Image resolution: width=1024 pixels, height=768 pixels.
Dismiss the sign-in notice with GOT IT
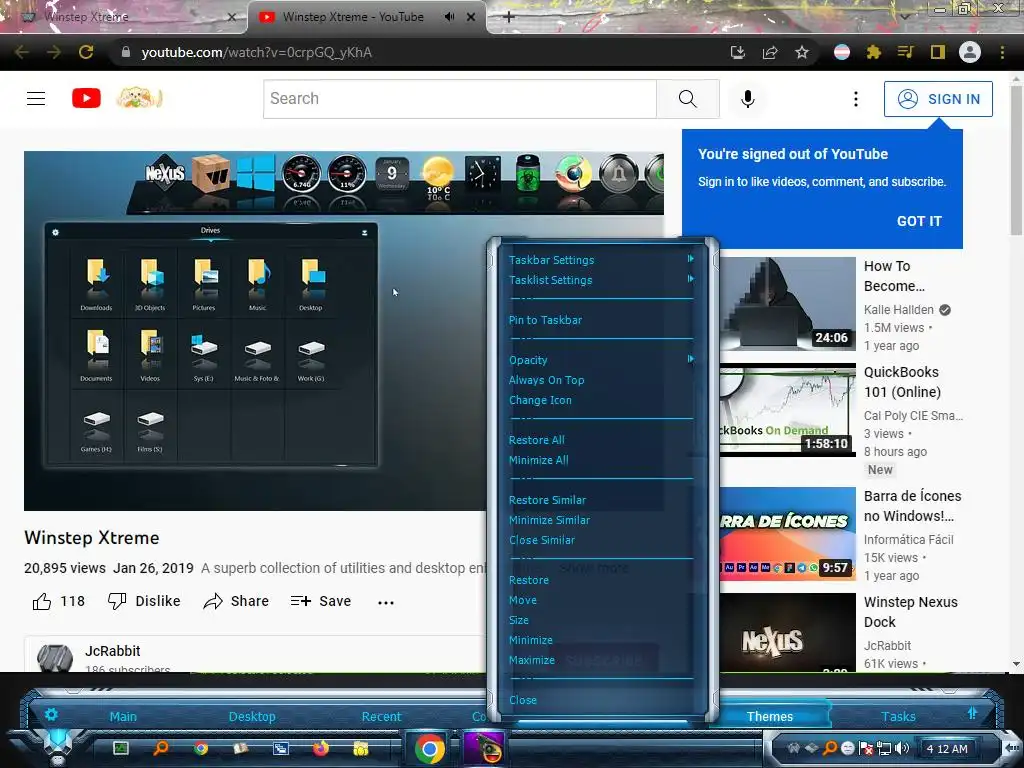pyautogui.click(x=919, y=221)
